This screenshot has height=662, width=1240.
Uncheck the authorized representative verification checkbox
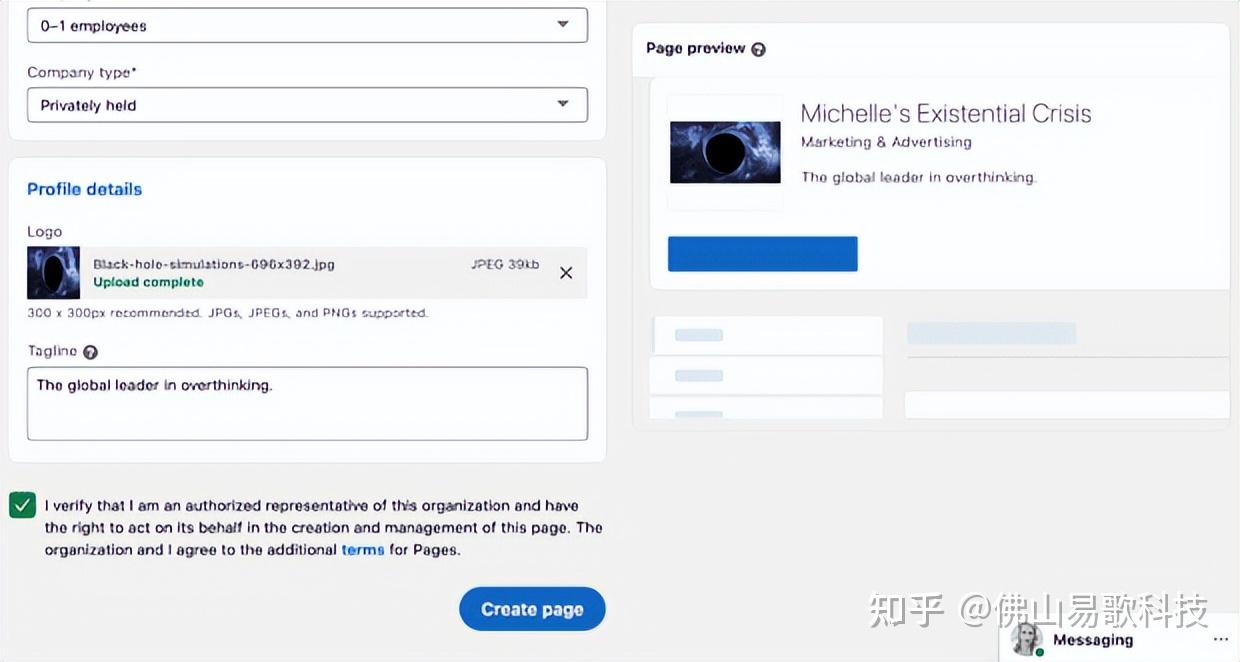22,505
